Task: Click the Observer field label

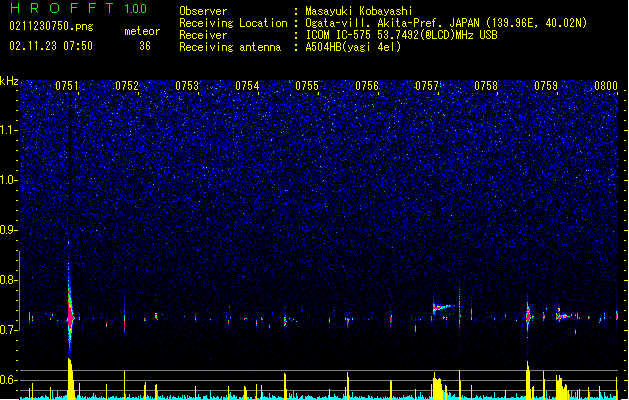Action: coord(203,11)
